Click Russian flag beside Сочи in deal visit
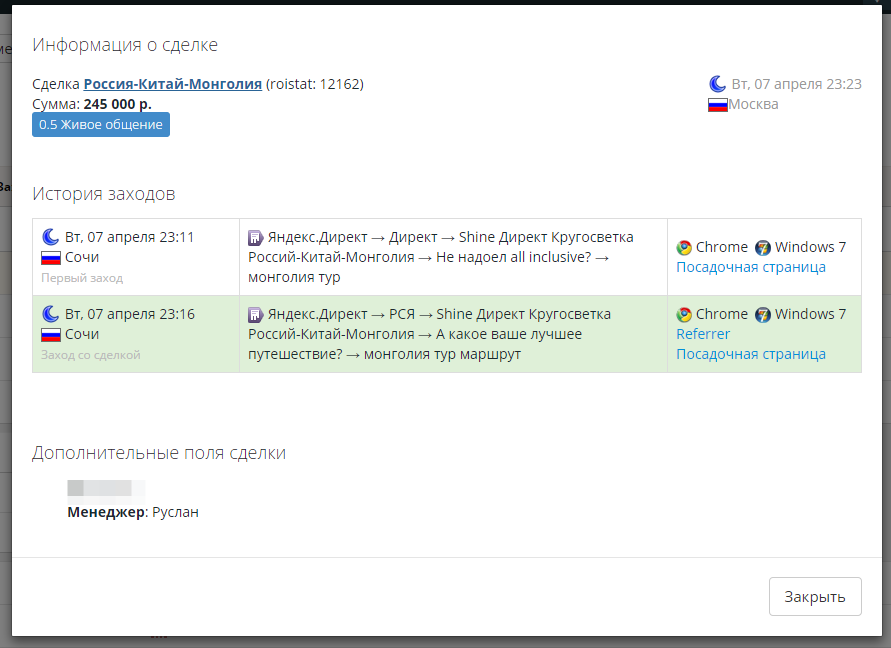Screen dimensions: 891x648 [x=51, y=335]
